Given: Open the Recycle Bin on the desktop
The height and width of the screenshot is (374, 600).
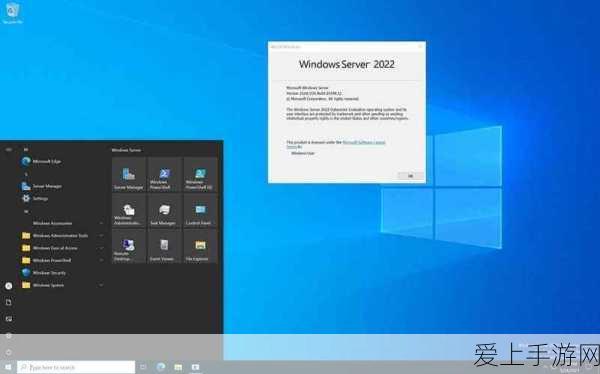Looking at the screenshot, I should click(12, 12).
